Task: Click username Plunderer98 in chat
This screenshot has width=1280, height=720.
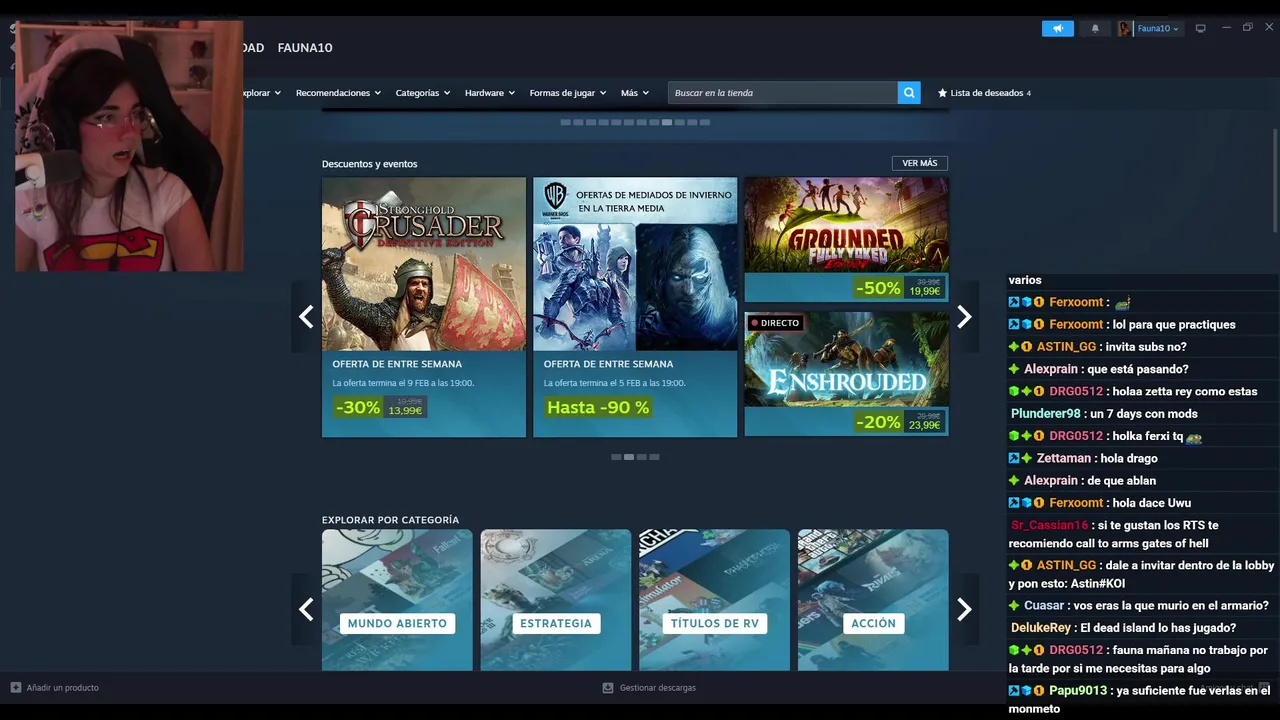Action: (1045, 414)
